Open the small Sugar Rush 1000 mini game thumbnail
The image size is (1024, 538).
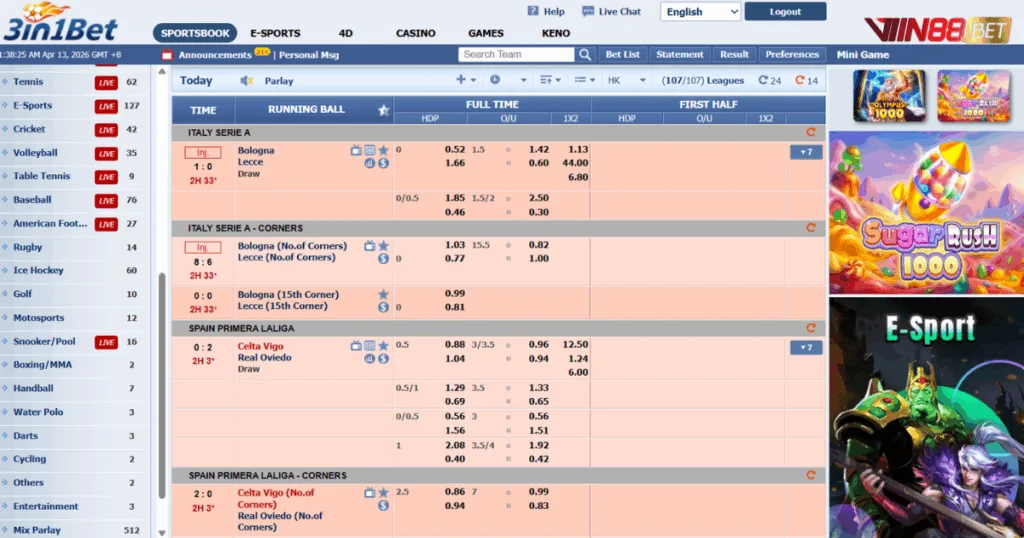(974, 96)
